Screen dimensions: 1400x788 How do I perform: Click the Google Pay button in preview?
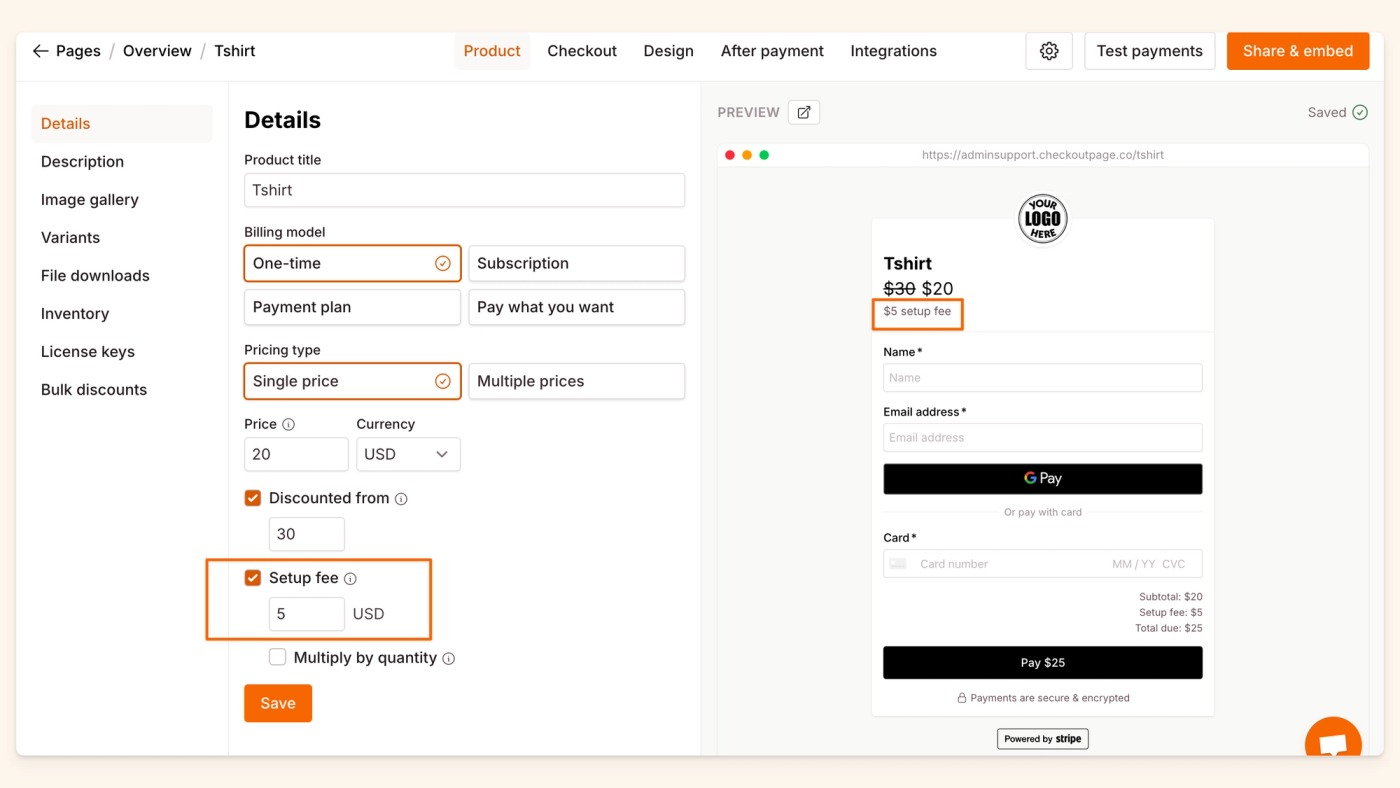click(1043, 479)
